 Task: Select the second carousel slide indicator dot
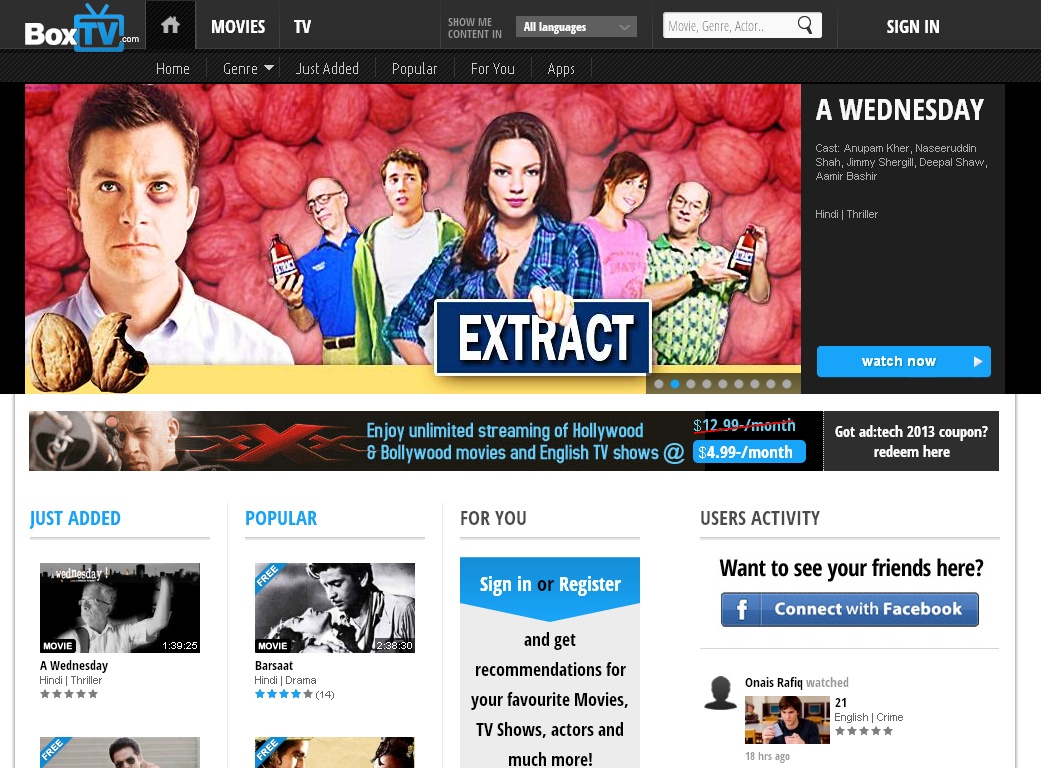[675, 384]
